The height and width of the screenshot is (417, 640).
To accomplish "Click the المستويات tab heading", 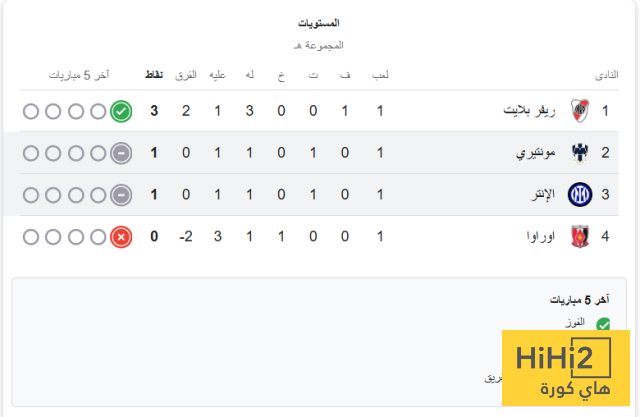I will 320,22.
